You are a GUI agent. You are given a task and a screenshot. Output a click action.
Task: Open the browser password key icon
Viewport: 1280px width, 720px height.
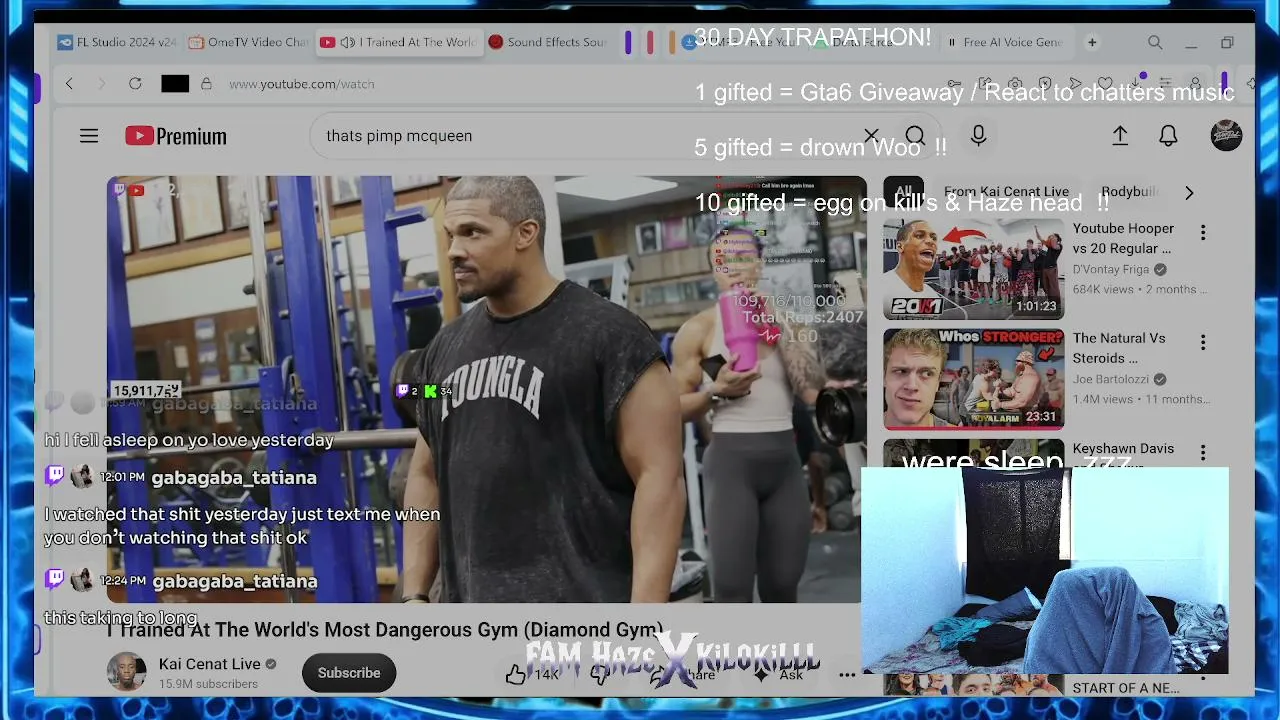pyautogui.click(x=955, y=84)
